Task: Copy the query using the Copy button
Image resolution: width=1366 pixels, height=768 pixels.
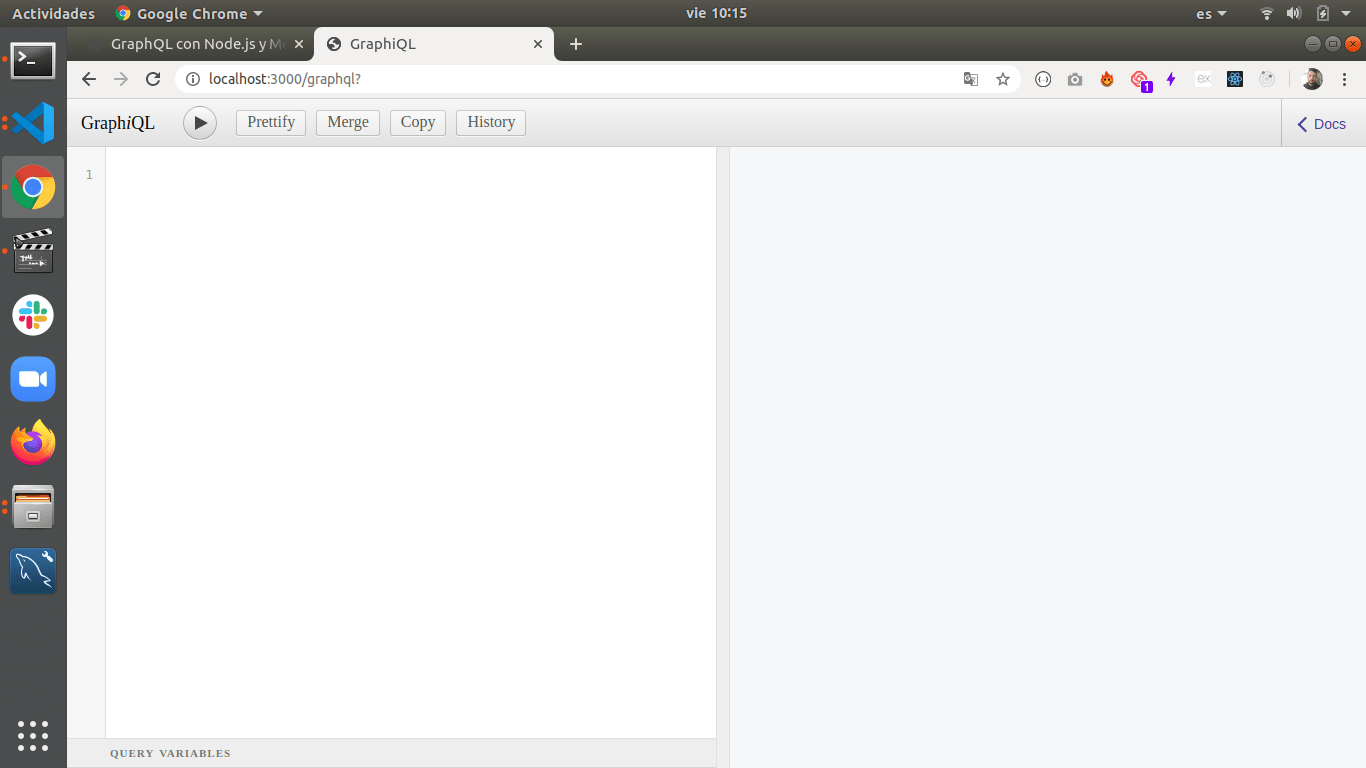Action: pyautogui.click(x=418, y=122)
